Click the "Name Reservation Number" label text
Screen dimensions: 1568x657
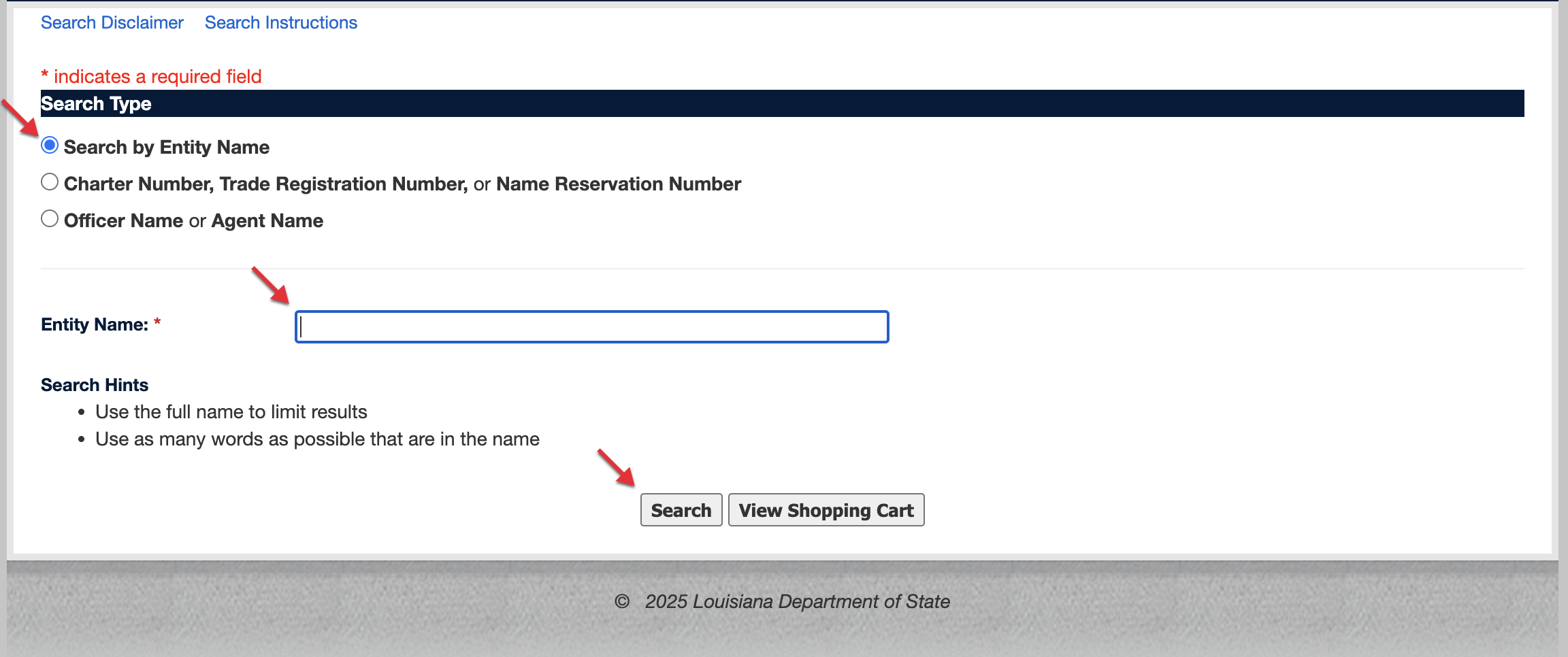pos(618,184)
